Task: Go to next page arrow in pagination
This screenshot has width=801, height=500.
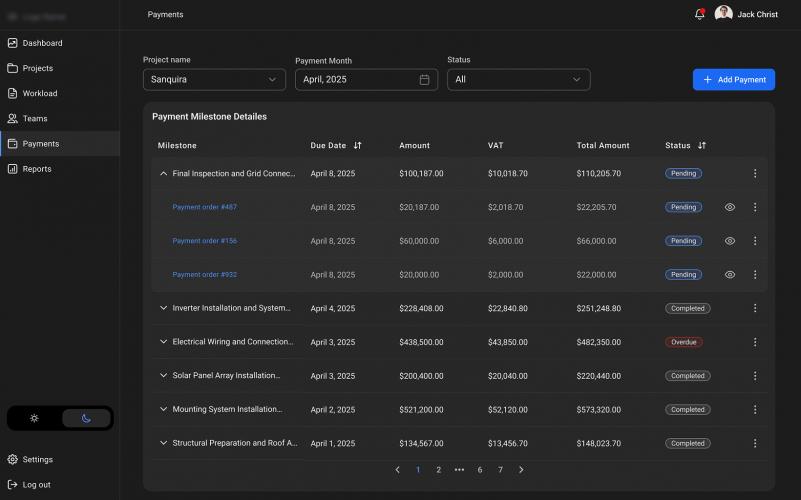Action: (521, 469)
